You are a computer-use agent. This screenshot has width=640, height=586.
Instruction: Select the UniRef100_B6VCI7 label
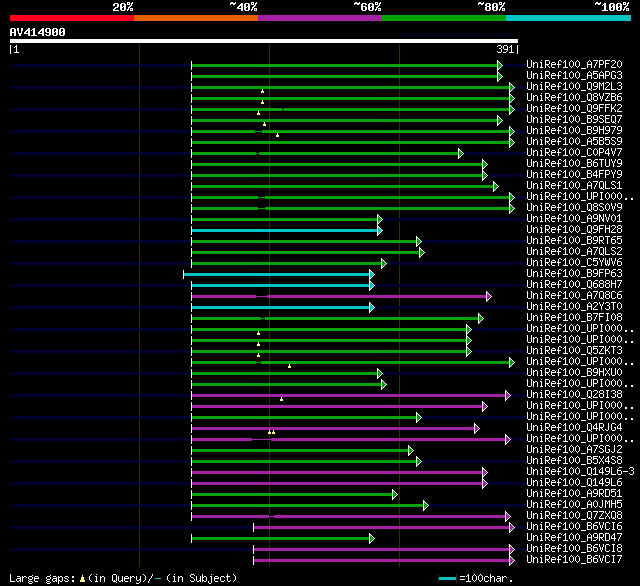[x=574, y=560]
